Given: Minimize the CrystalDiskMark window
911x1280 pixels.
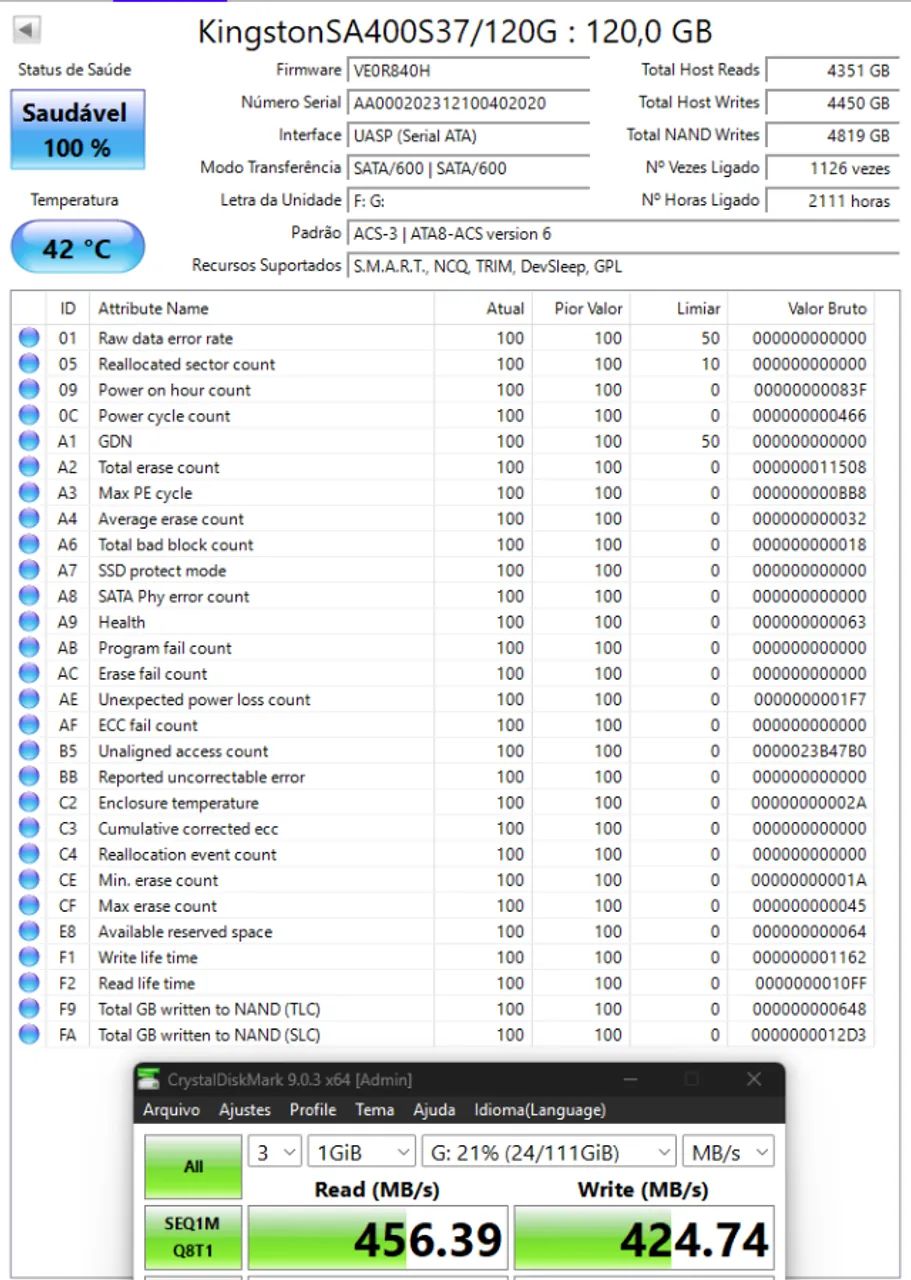Looking at the screenshot, I should click(630, 1079).
